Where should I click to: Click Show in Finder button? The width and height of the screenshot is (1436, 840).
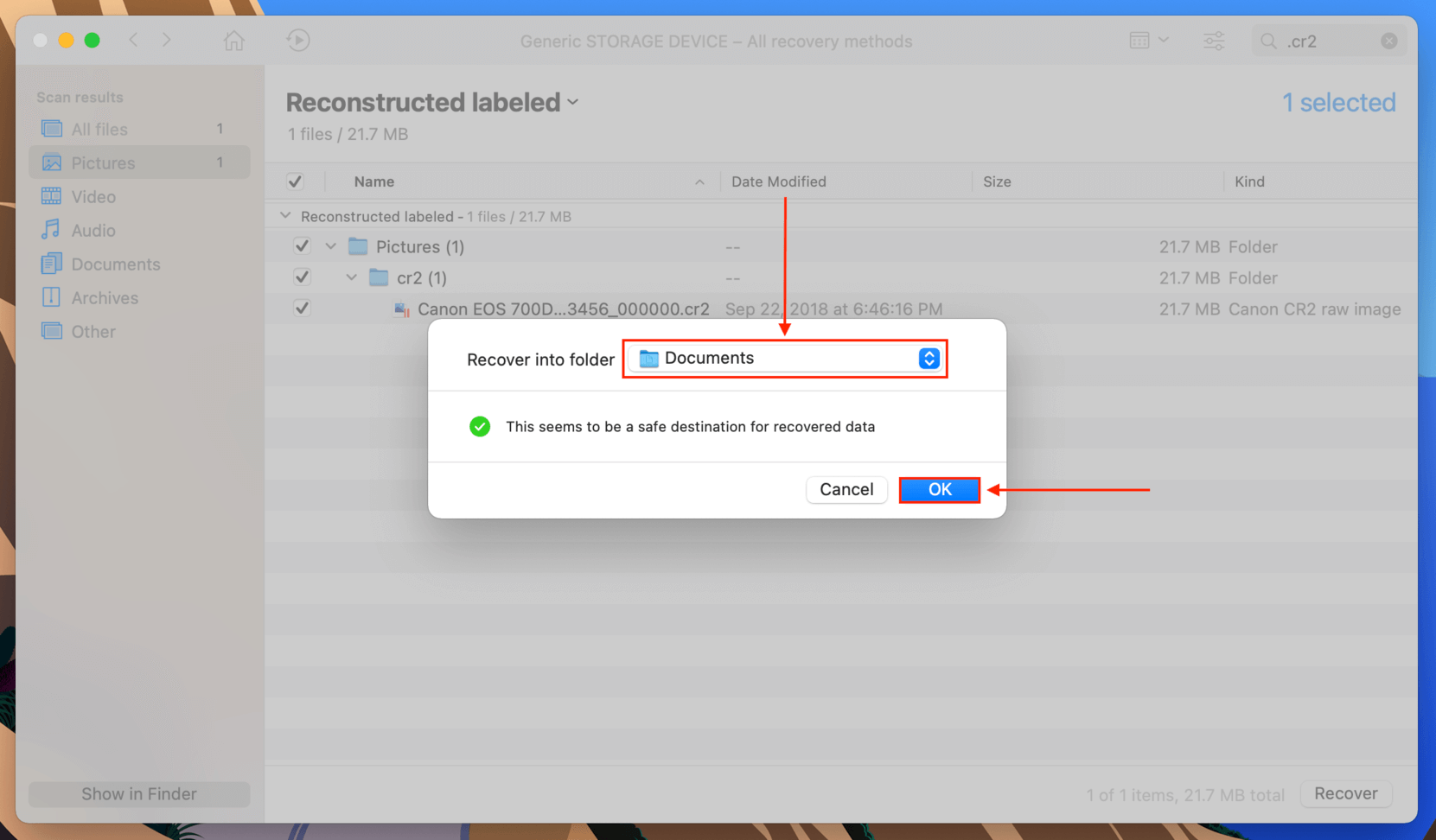(x=139, y=793)
